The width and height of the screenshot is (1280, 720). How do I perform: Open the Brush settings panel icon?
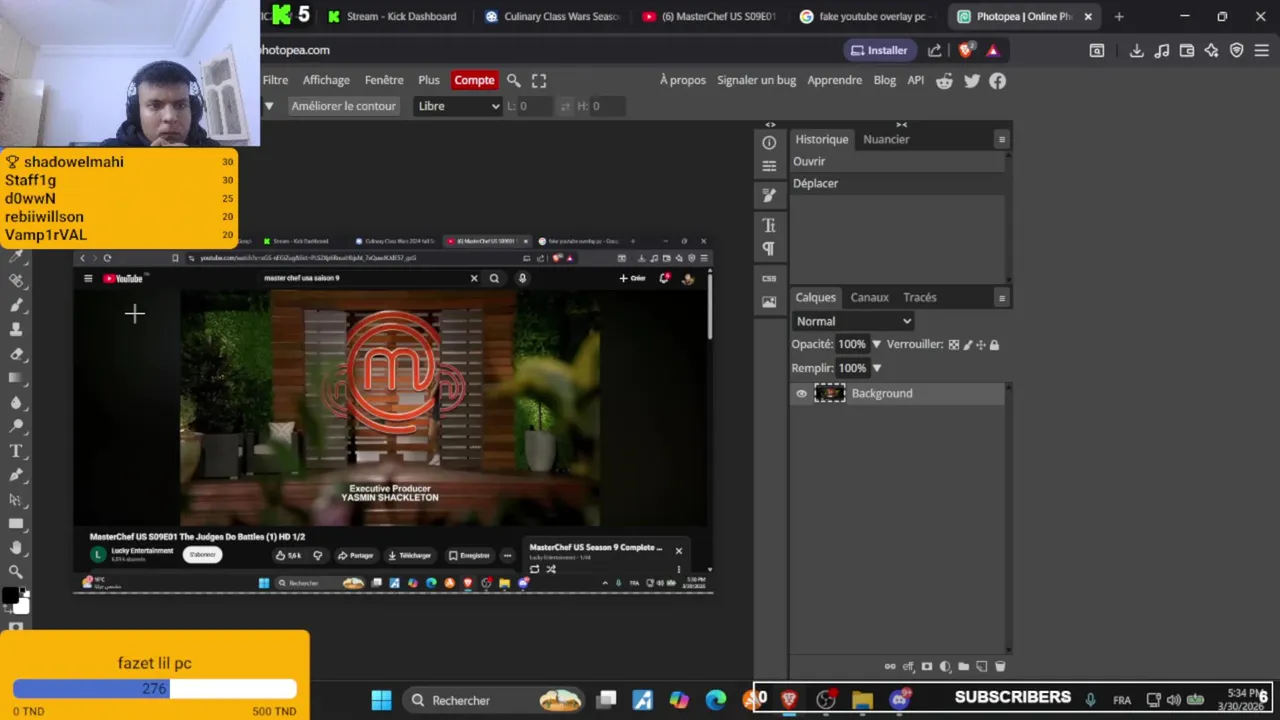[x=769, y=195]
